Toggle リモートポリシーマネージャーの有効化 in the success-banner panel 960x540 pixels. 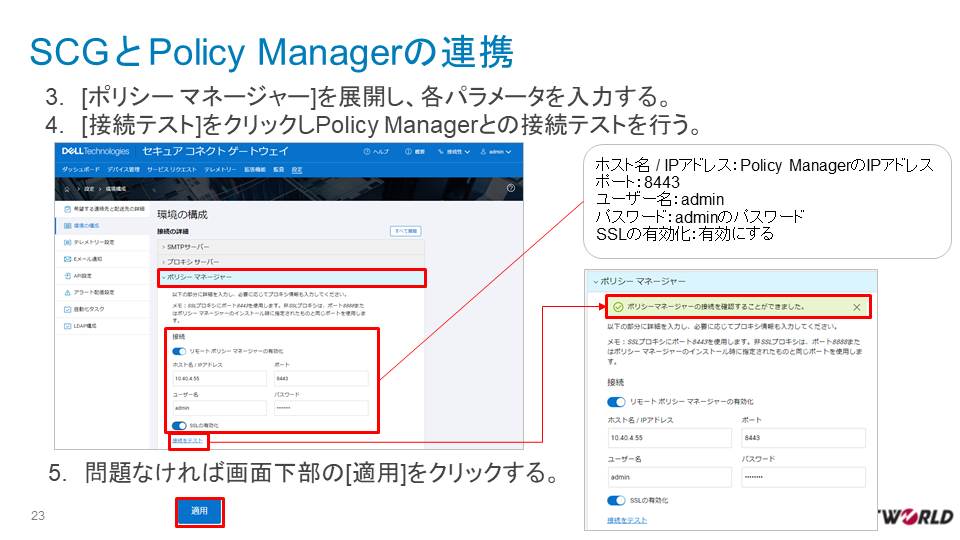[616, 402]
